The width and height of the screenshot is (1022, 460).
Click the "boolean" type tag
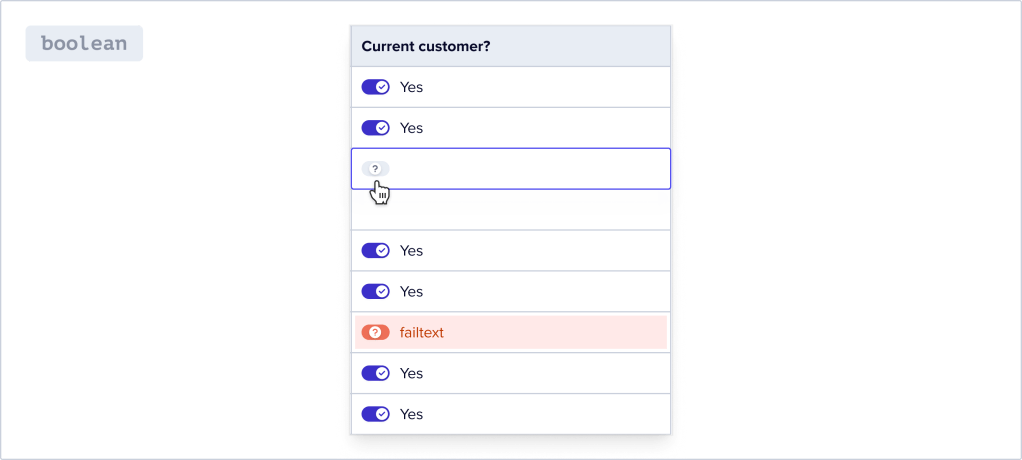84,44
